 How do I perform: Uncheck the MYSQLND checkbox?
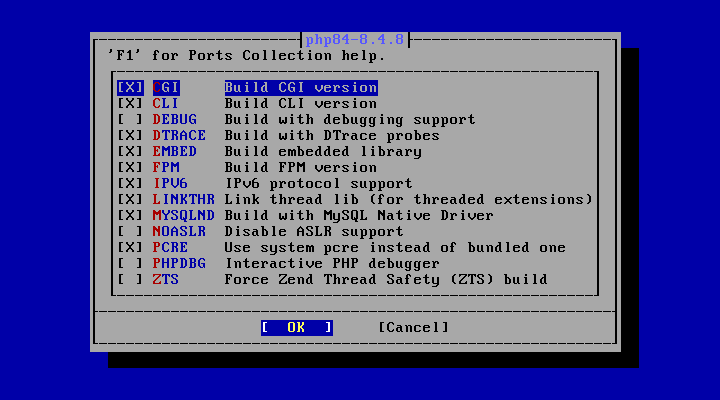(130, 215)
